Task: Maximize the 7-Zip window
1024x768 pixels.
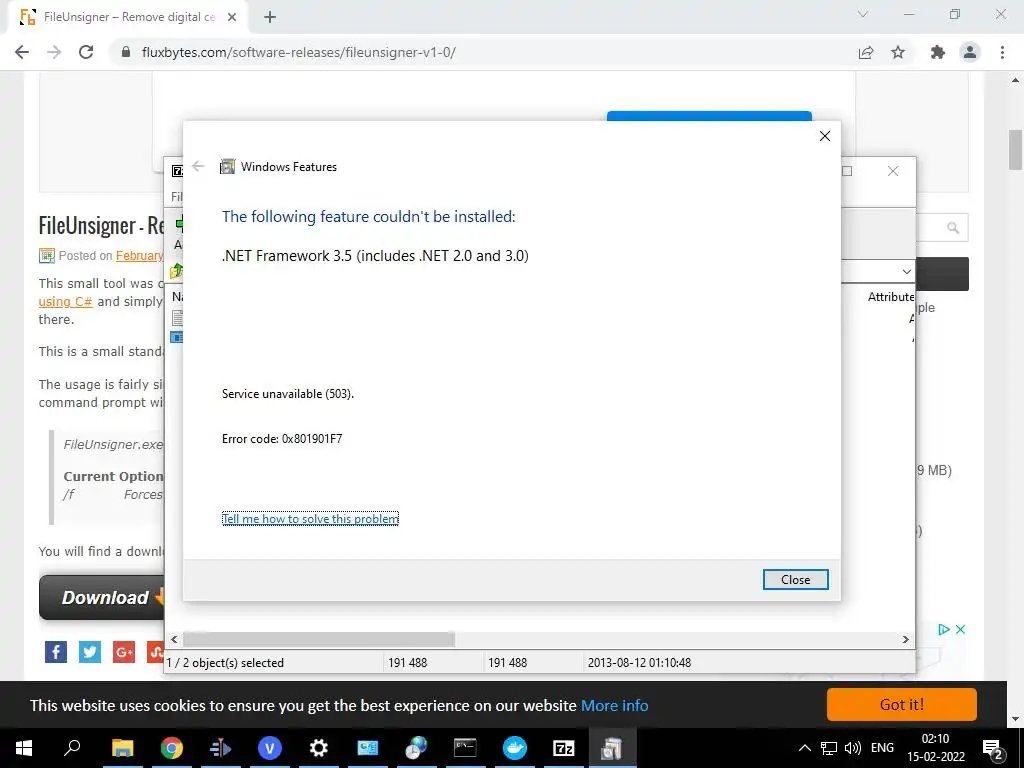Action: [847, 171]
